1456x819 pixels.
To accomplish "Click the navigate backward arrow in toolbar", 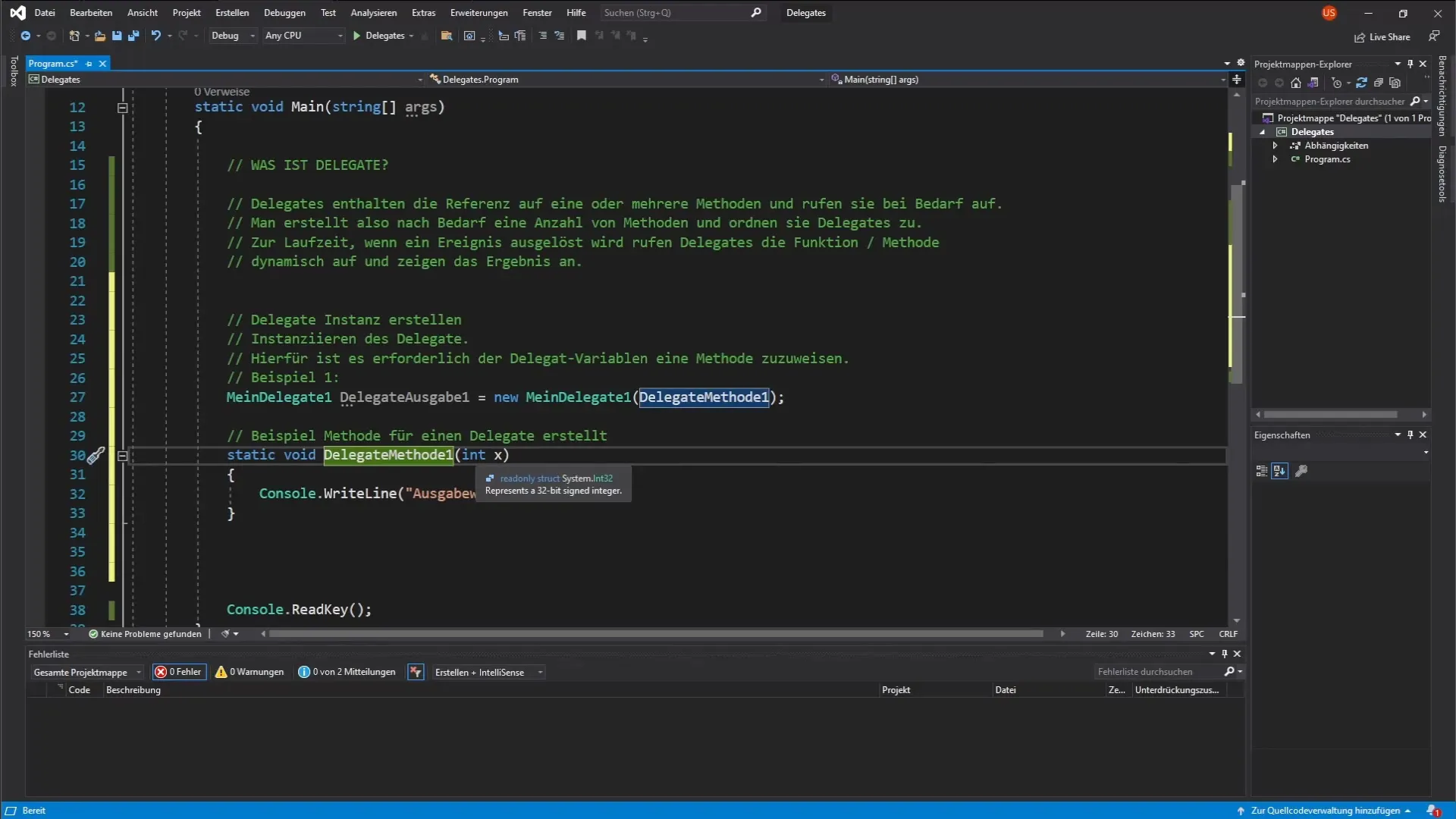I will coord(25,36).
